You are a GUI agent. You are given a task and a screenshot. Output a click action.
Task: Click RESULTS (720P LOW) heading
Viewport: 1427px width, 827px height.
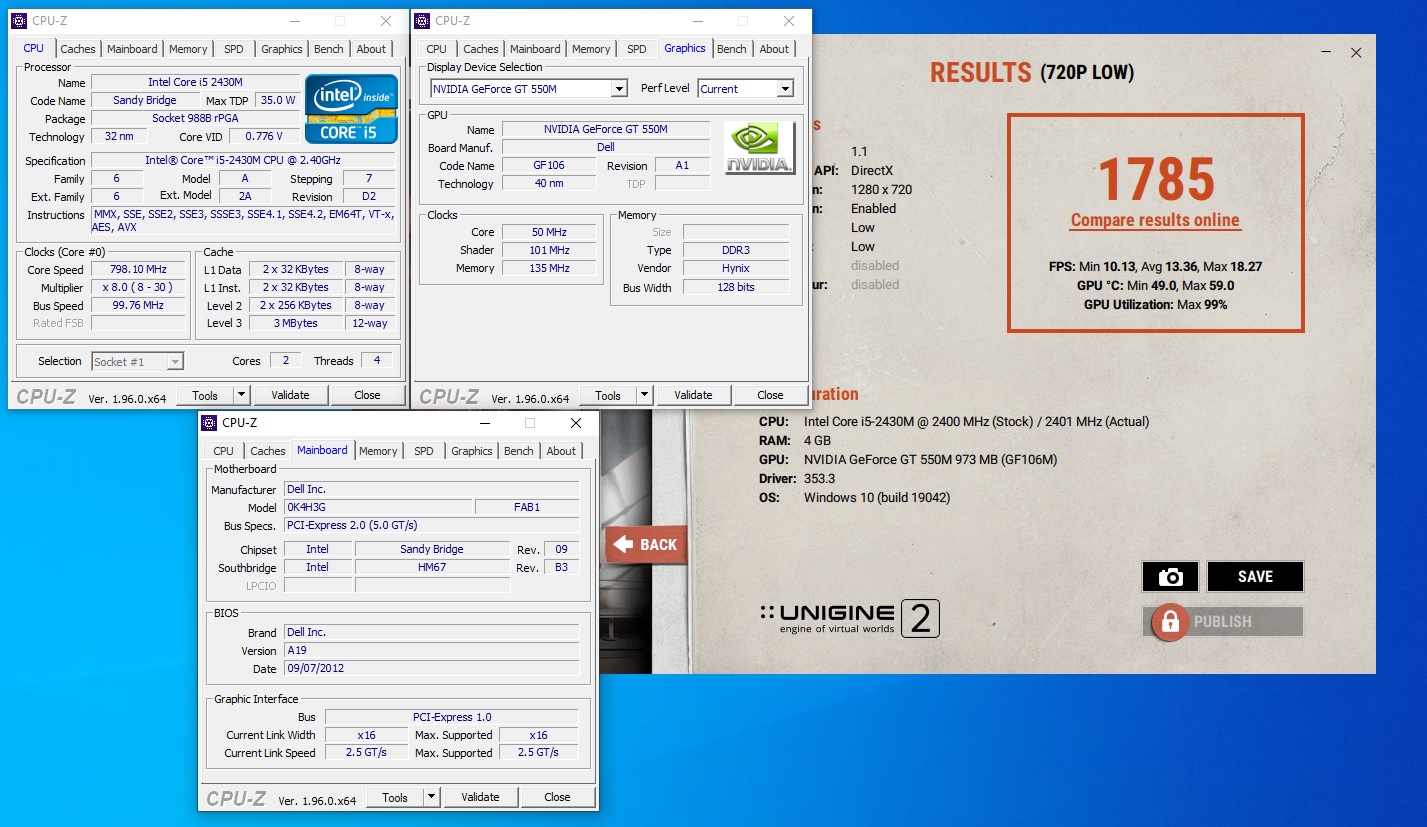coord(1032,72)
